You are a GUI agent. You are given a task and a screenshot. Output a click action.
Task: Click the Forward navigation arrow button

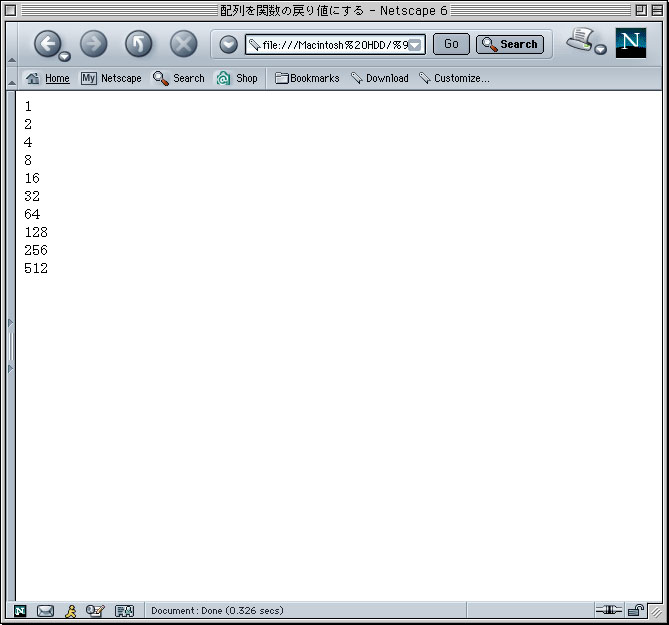coord(93,44)
